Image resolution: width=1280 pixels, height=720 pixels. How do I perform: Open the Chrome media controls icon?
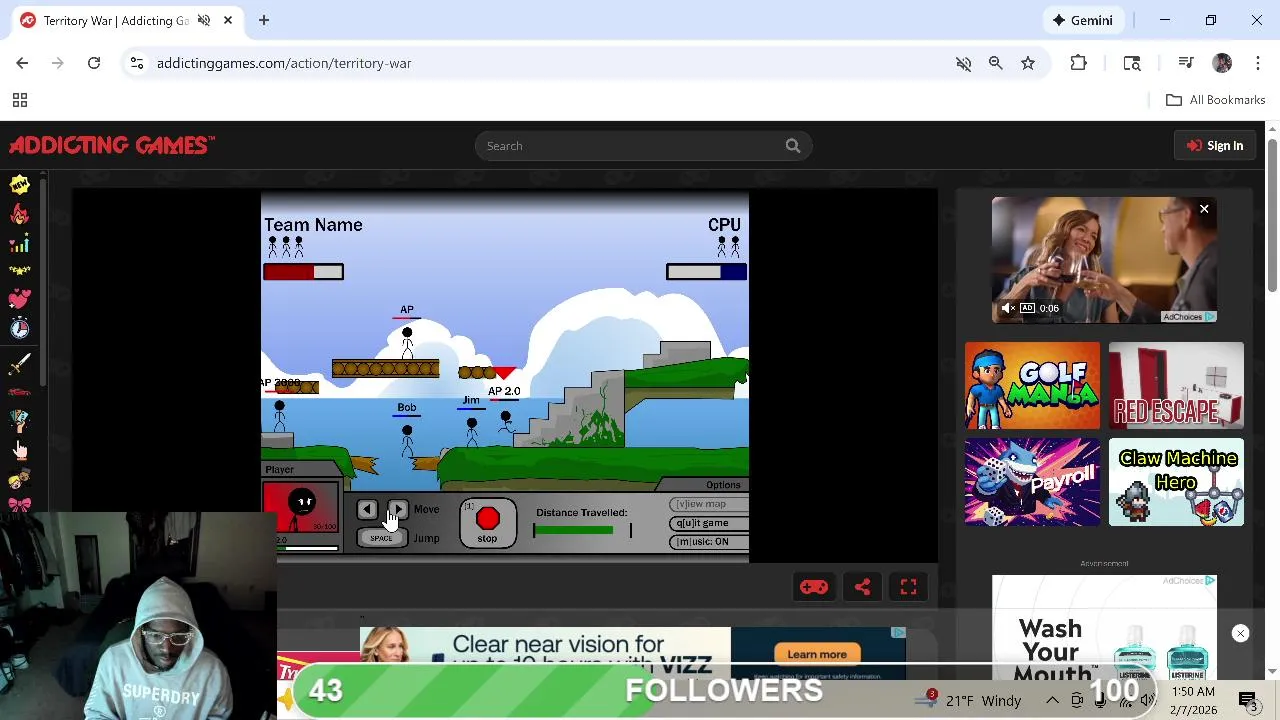(x=1186, y=63)
